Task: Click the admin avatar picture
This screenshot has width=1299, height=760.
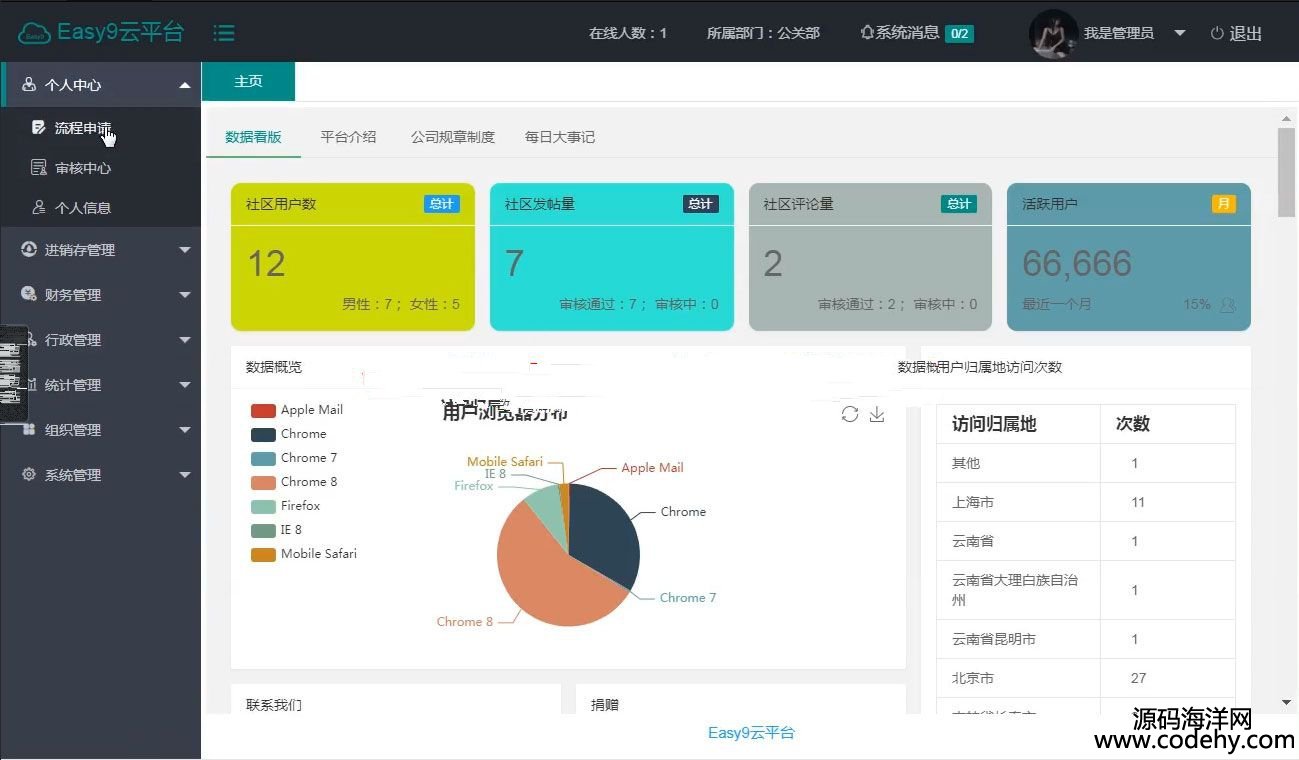Action: pos(1053,33)
